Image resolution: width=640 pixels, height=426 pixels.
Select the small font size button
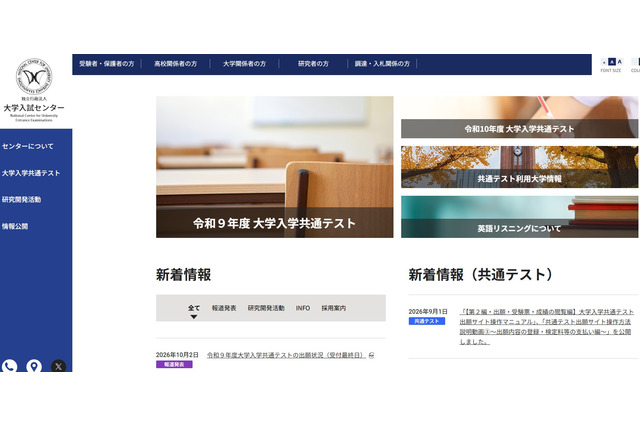(x=604, y=62)
